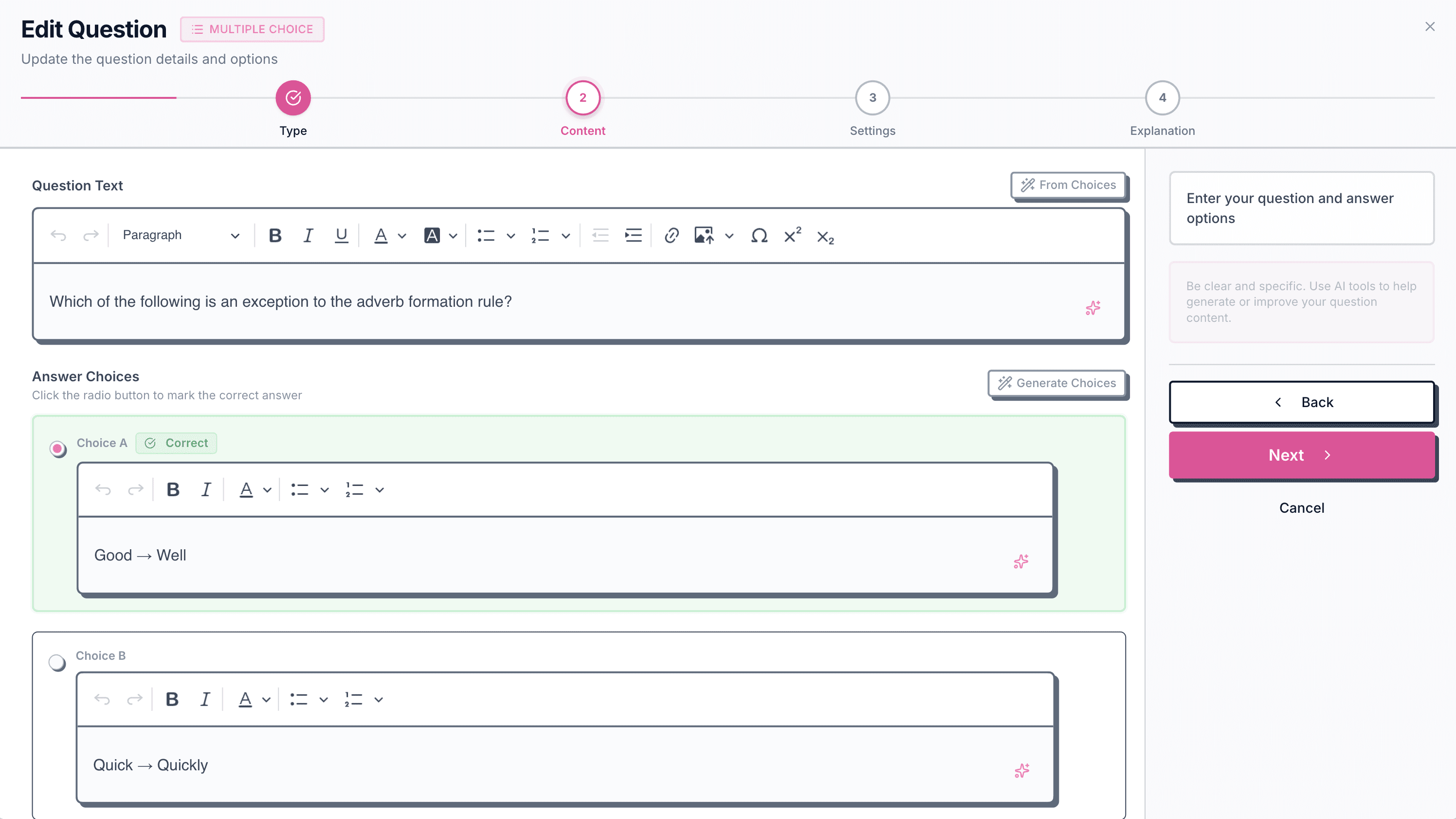1456x819 pixels.
Task: Jump to the Explanation step
Action: click(1162, 98)
